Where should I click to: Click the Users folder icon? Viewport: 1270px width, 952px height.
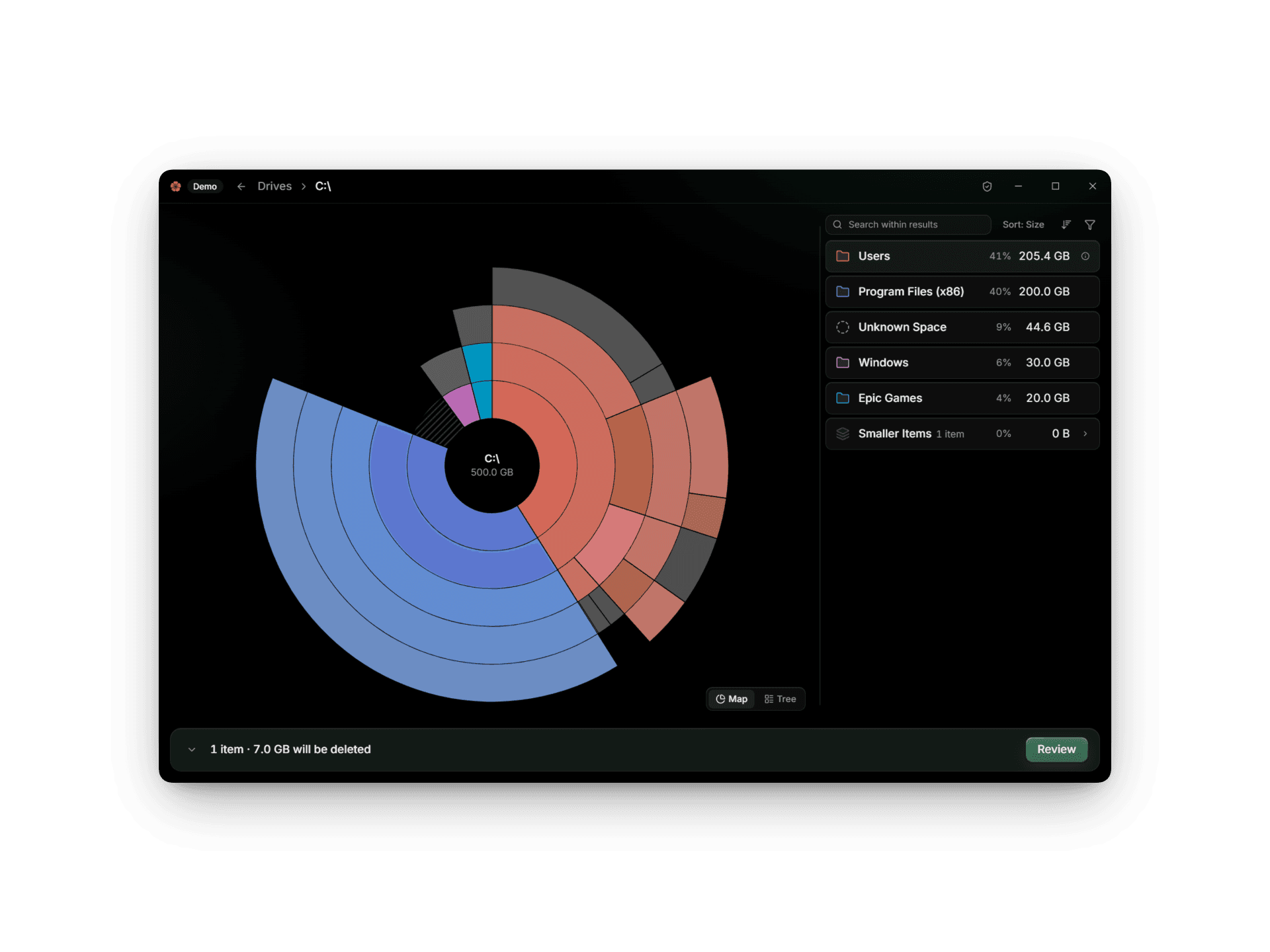pos(843,256)
